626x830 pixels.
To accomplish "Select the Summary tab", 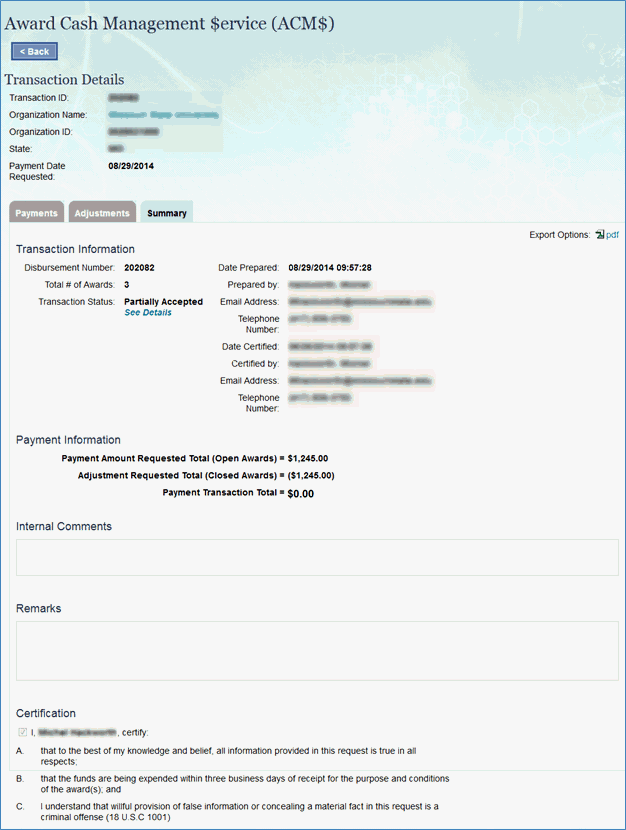I will point(166,213).
